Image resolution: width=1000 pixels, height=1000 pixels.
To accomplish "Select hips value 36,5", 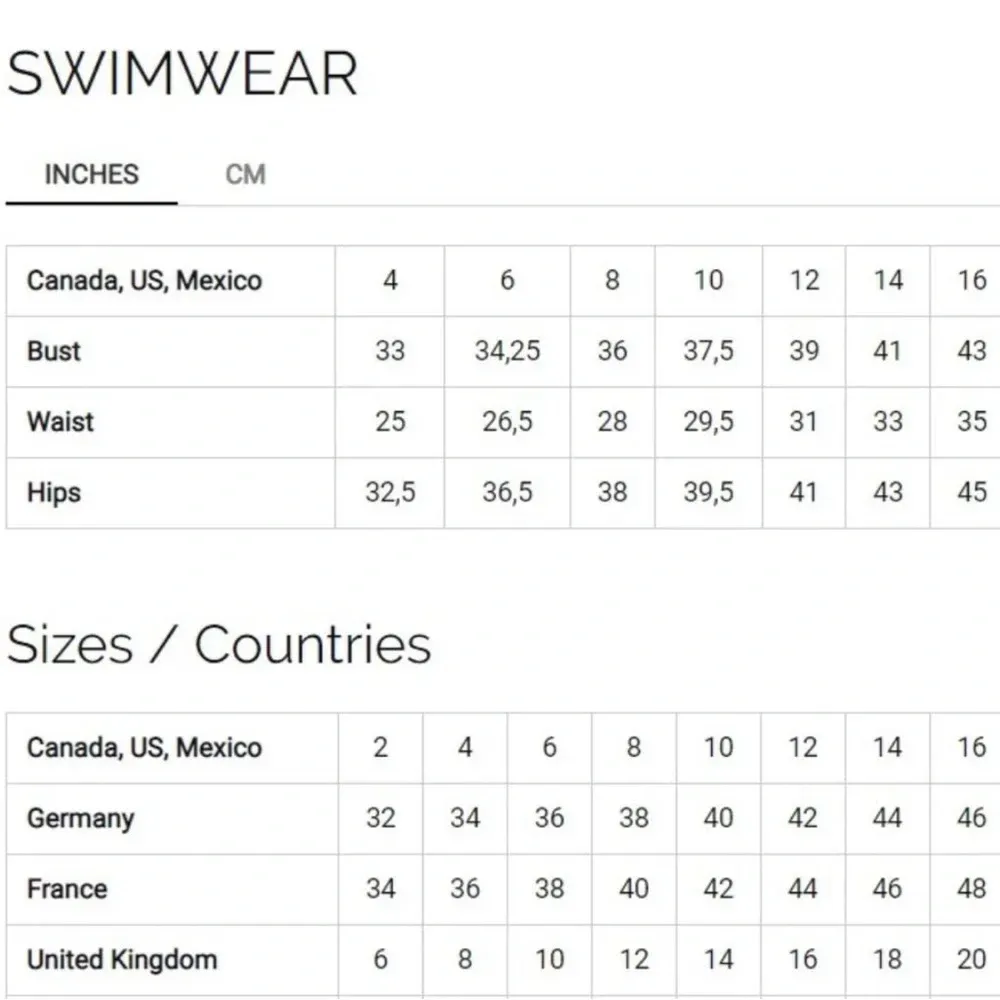I will 507,492.
